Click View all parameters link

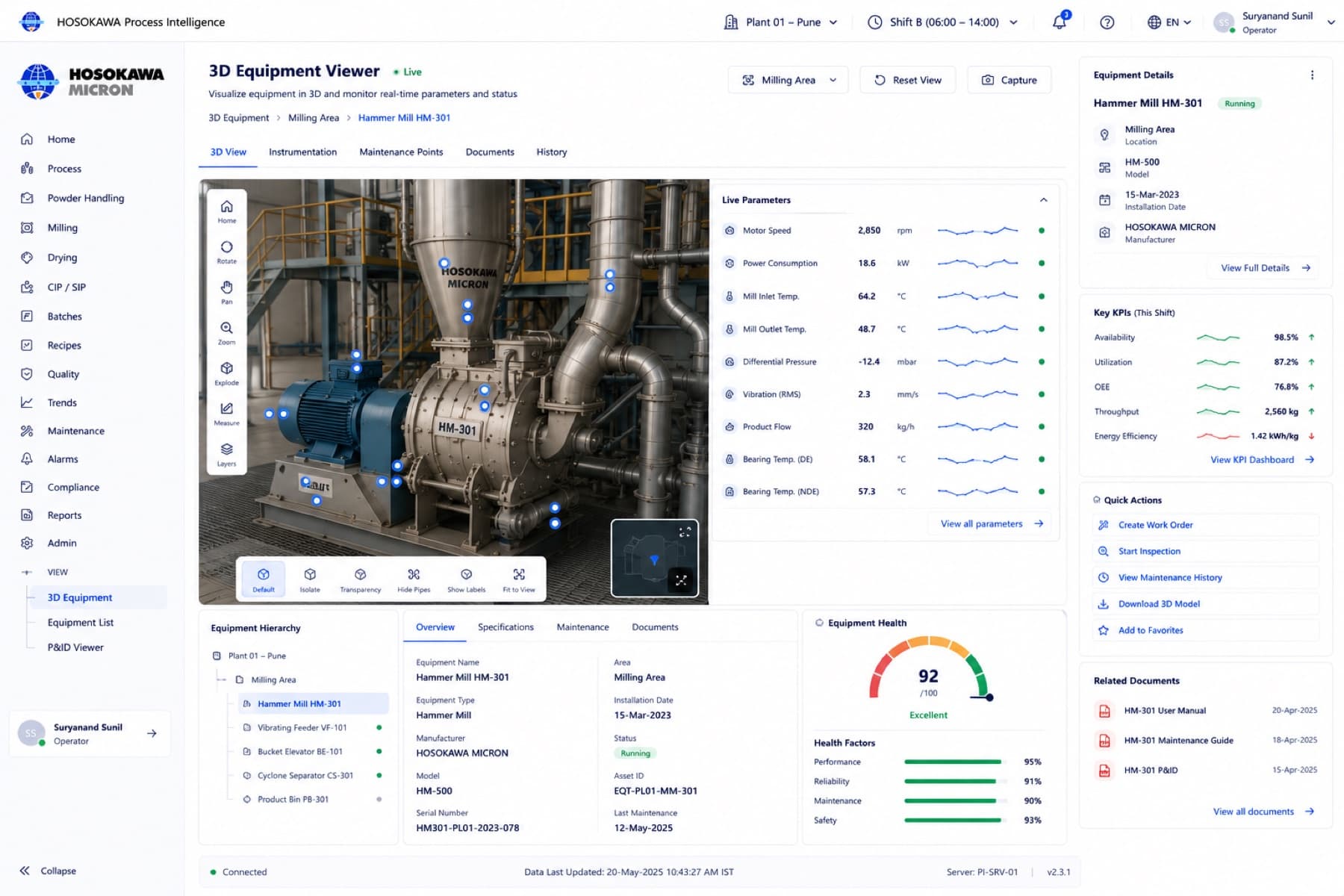992,523
